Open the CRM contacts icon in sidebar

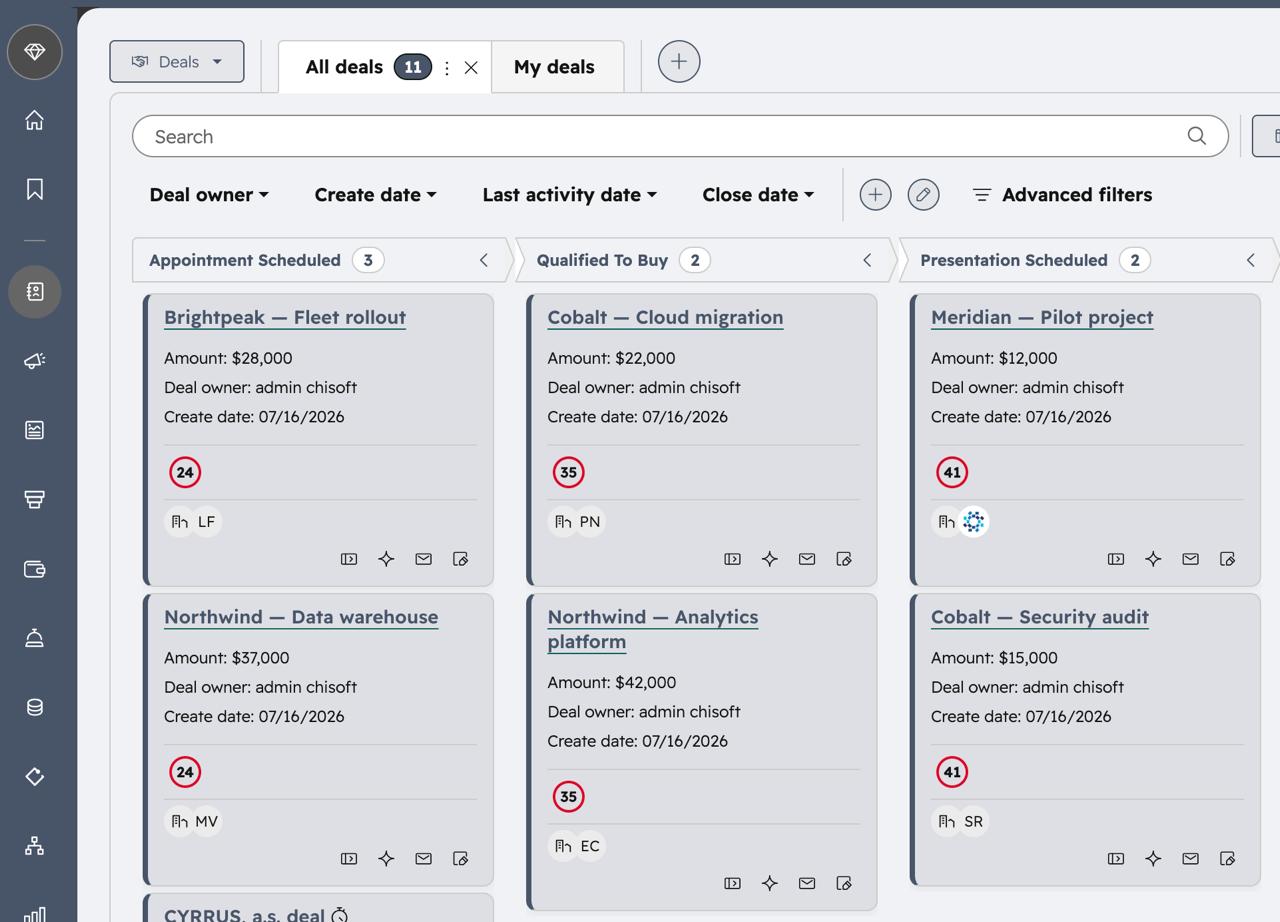pyautogui.click(x=35, y=292)
